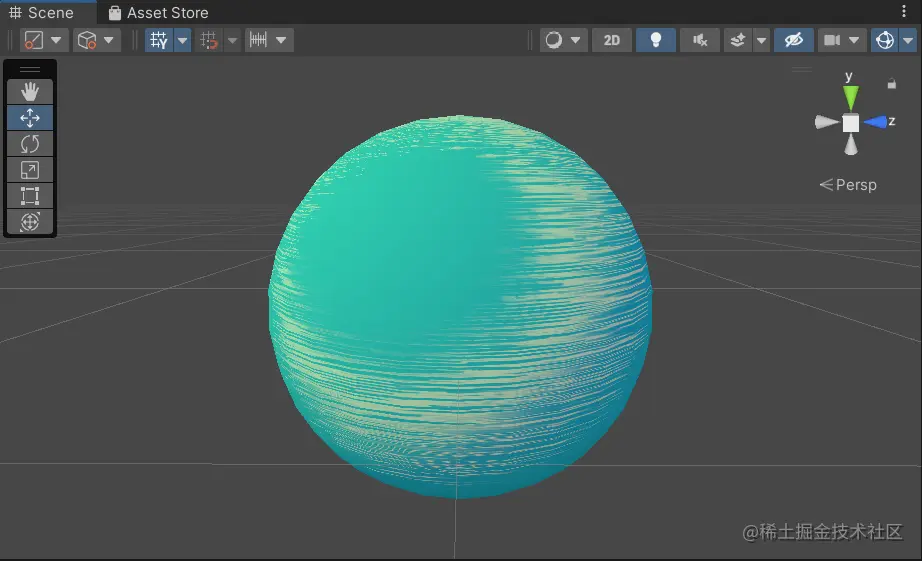Click the center cube of orientation gizmo
Screen dimensions: 922x561
(x=851, y=123)
